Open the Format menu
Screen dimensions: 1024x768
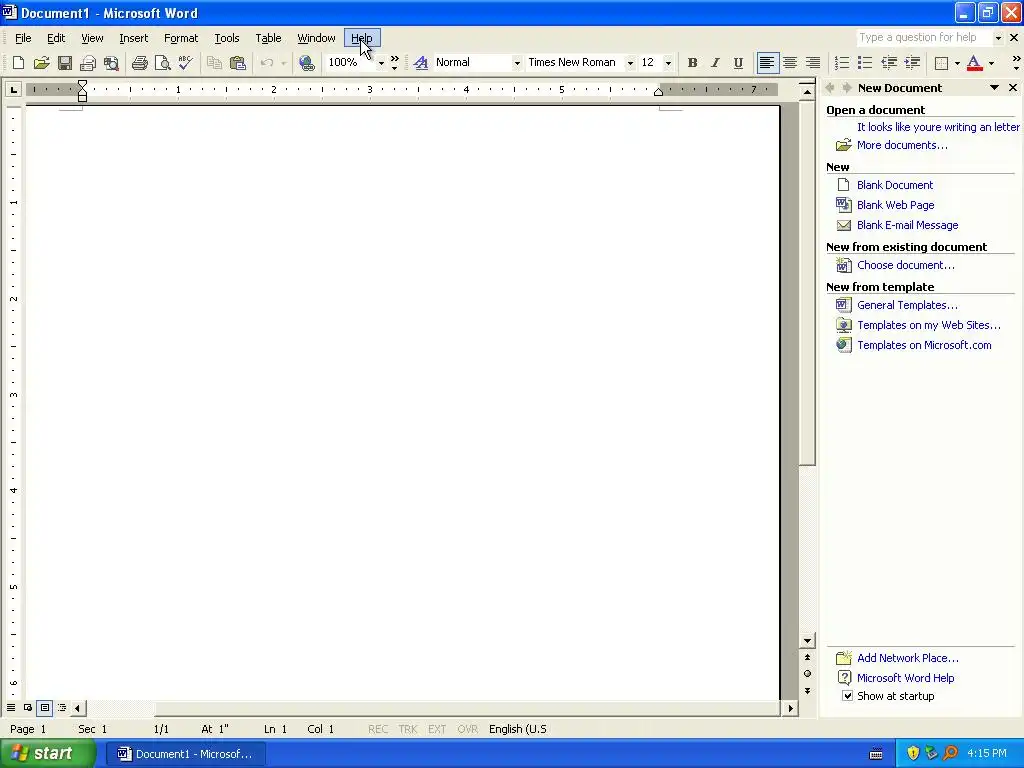[x=181, y=38]
